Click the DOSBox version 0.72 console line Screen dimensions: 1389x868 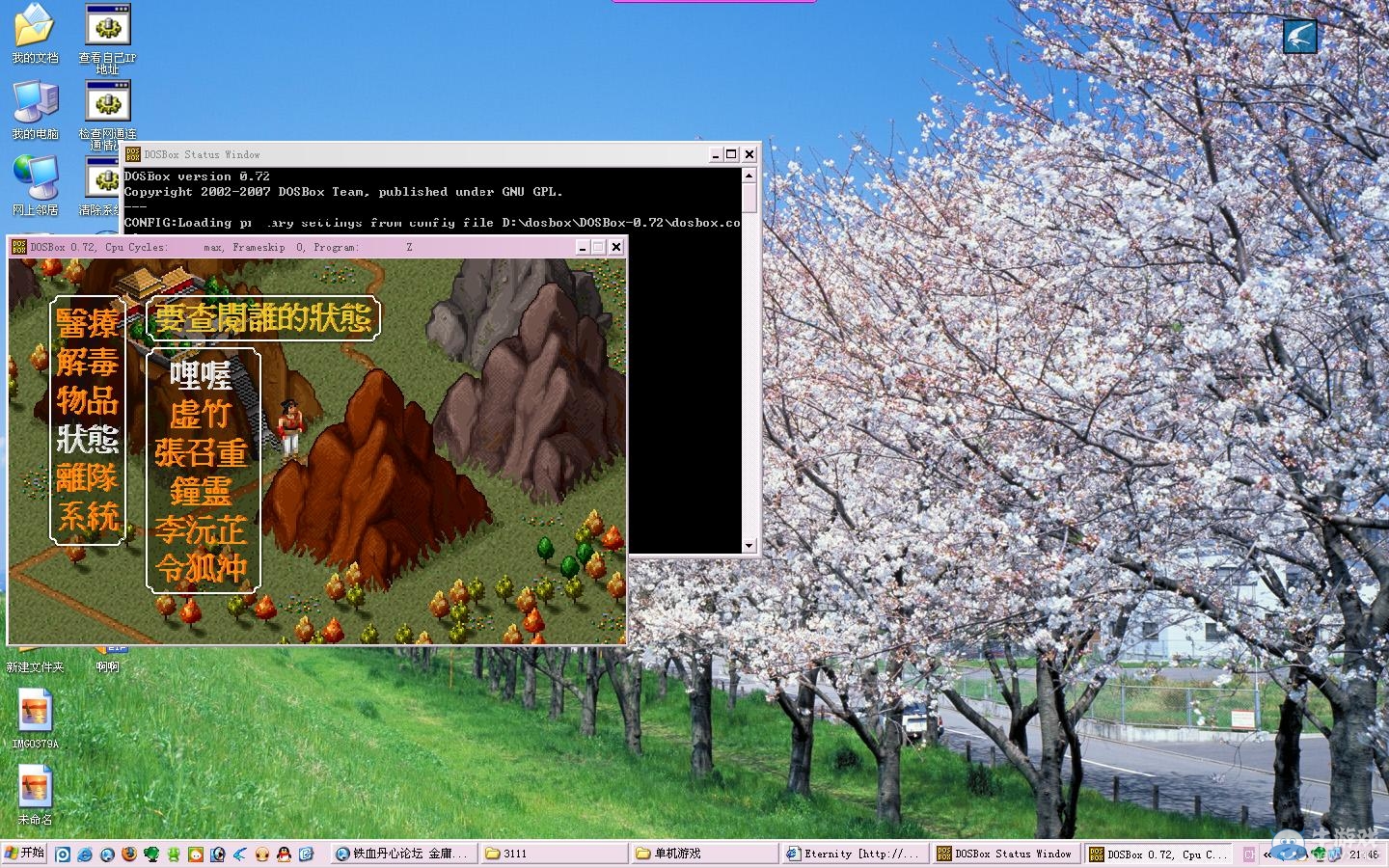tap(197, 176)
